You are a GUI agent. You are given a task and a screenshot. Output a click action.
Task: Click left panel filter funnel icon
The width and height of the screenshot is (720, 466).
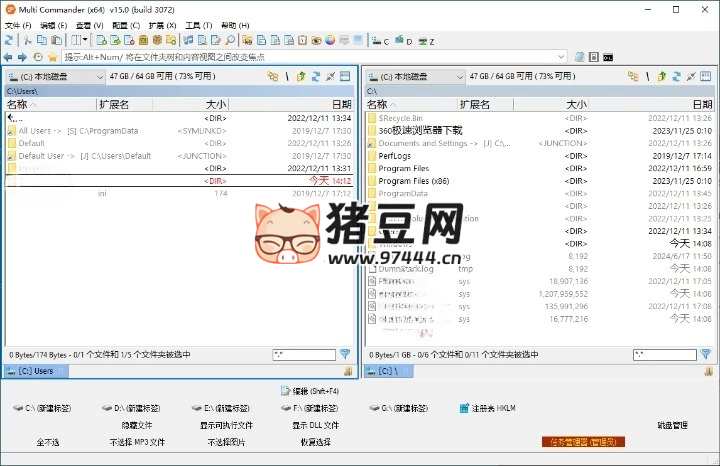(345, 354)
